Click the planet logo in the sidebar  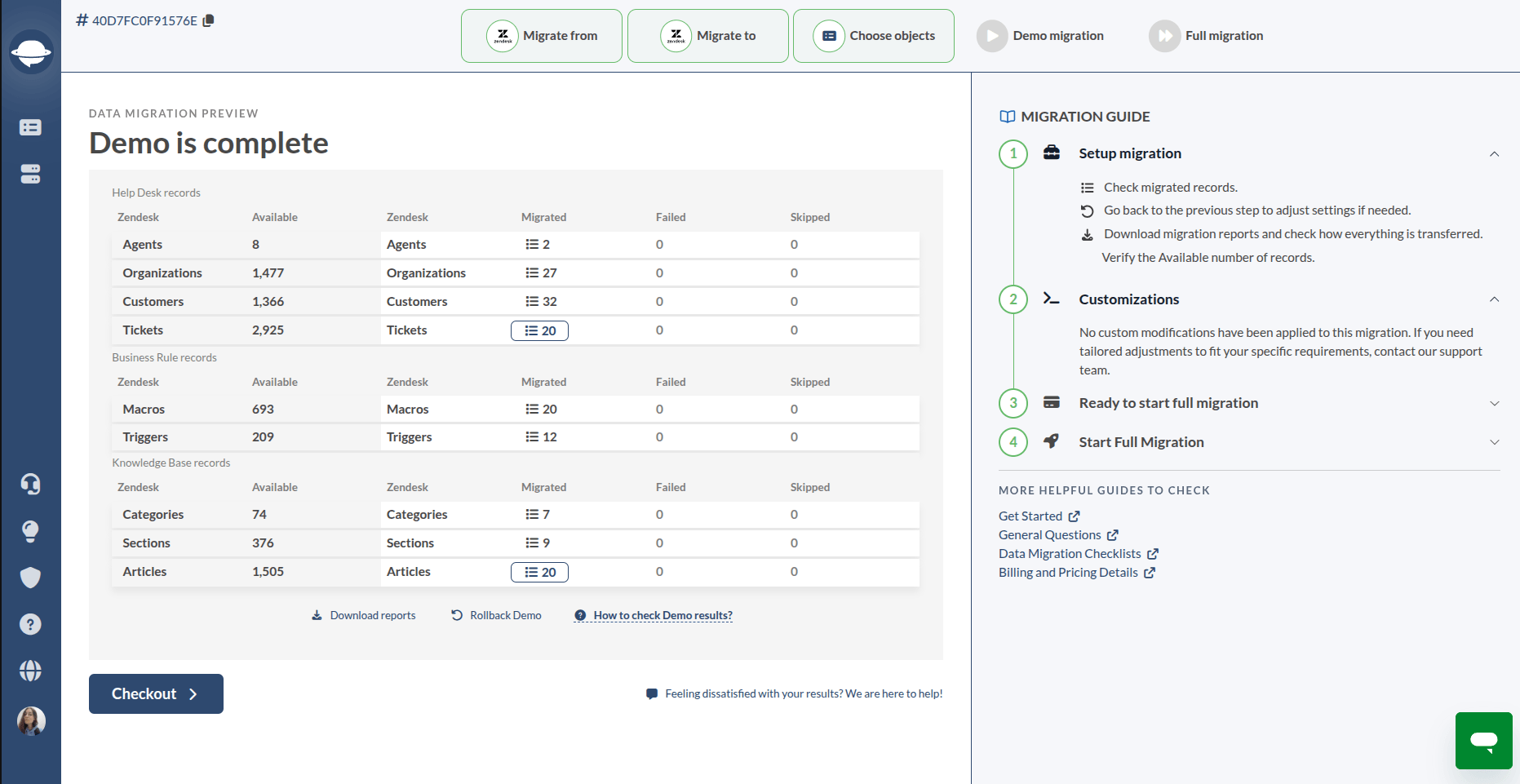(x=31, y=52)
